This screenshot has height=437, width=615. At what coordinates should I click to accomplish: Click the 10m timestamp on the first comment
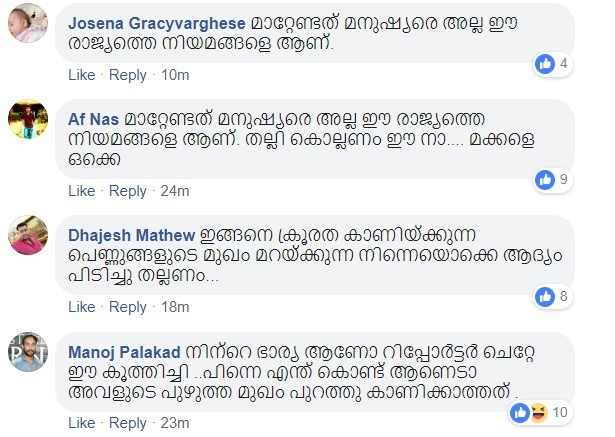click(x=175, y=75)
